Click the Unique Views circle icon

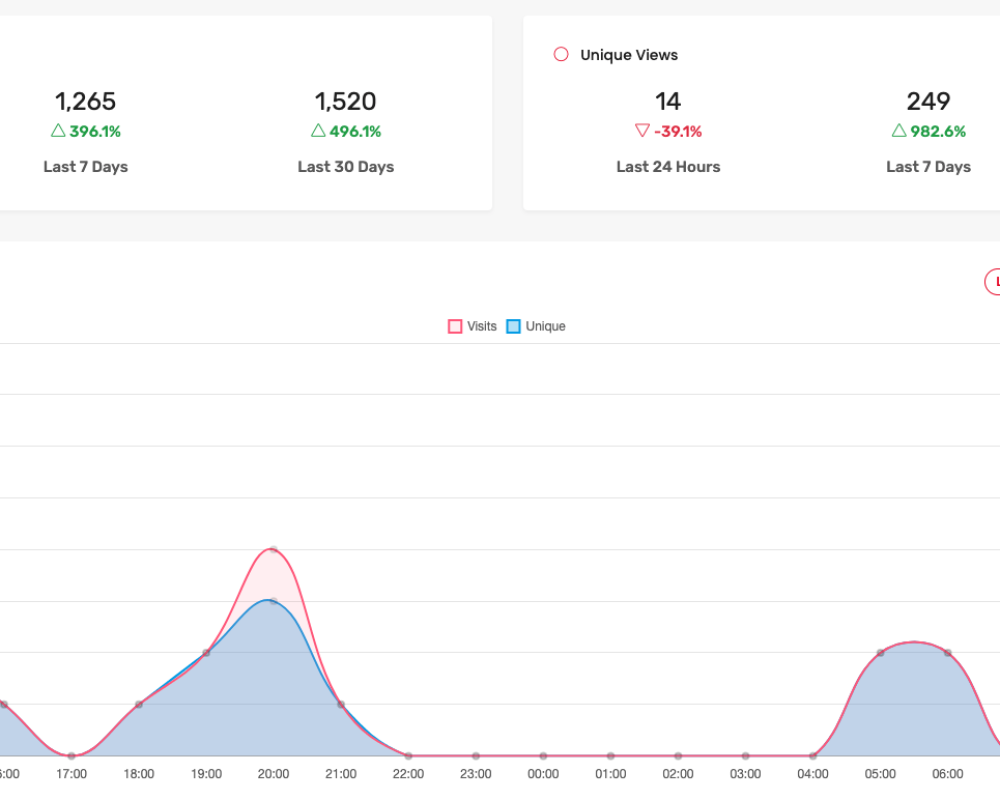tap(561, 54)
